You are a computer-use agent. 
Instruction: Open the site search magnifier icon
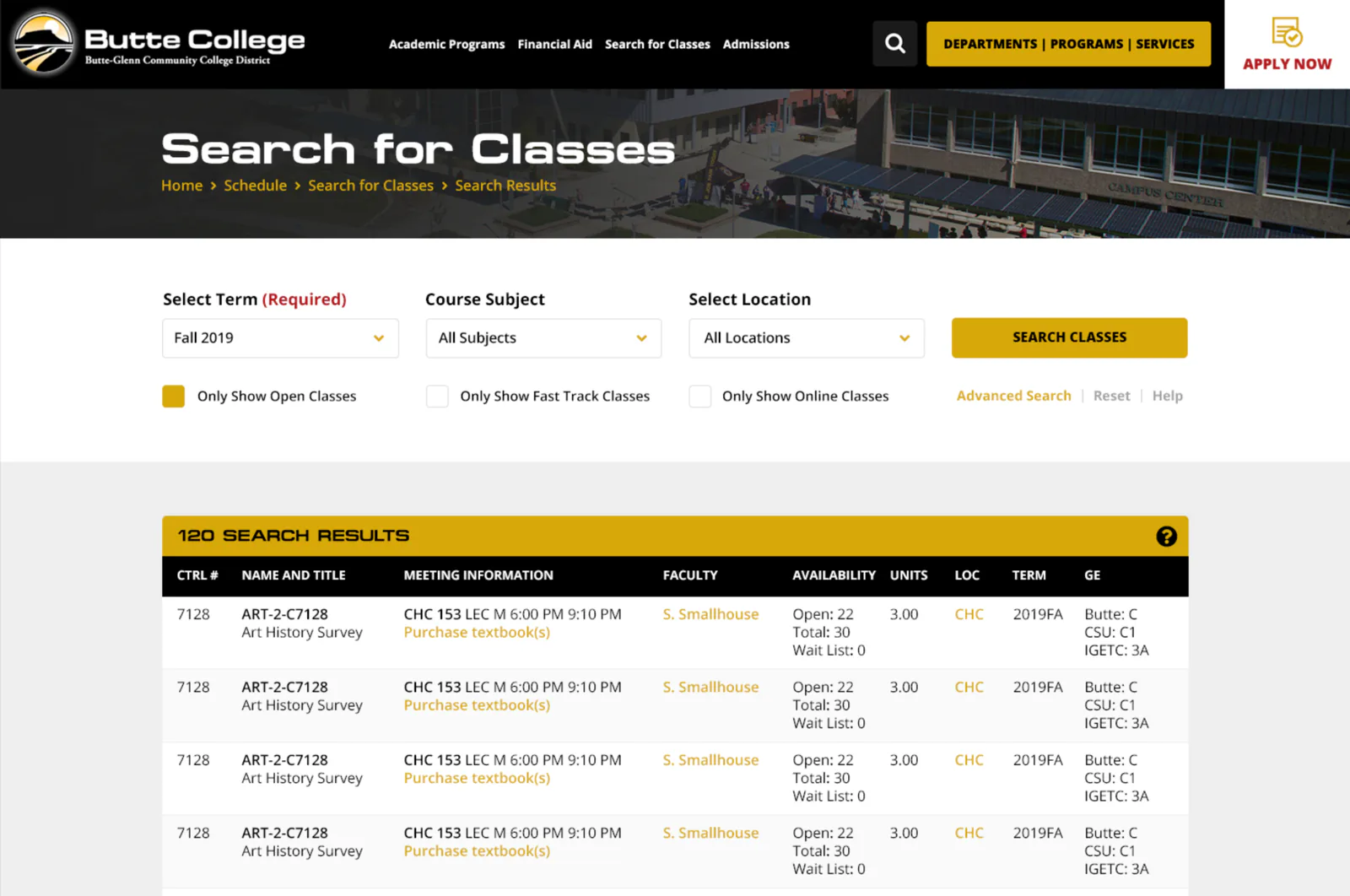[x=895, y=43]
